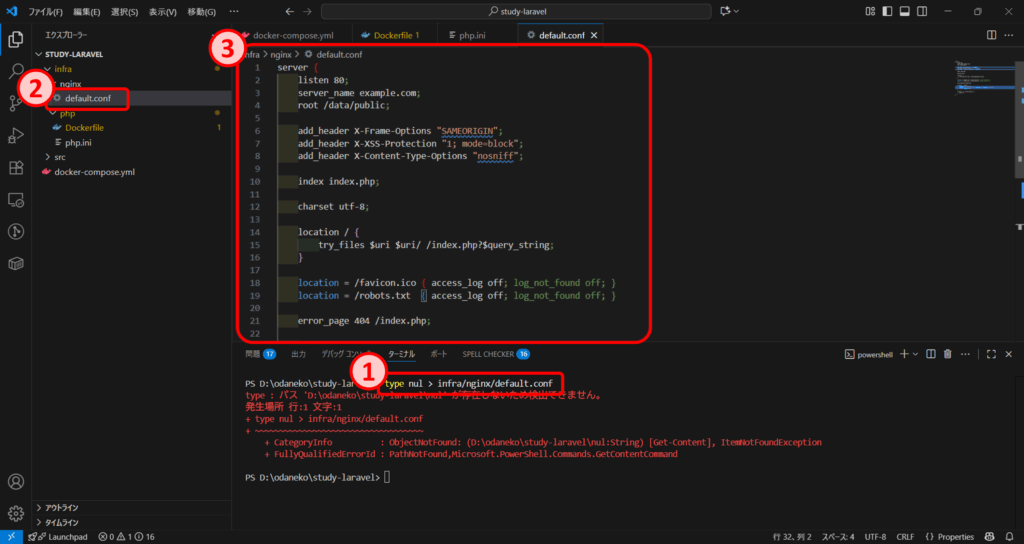Open the Extensions view icon

point(16,168)
